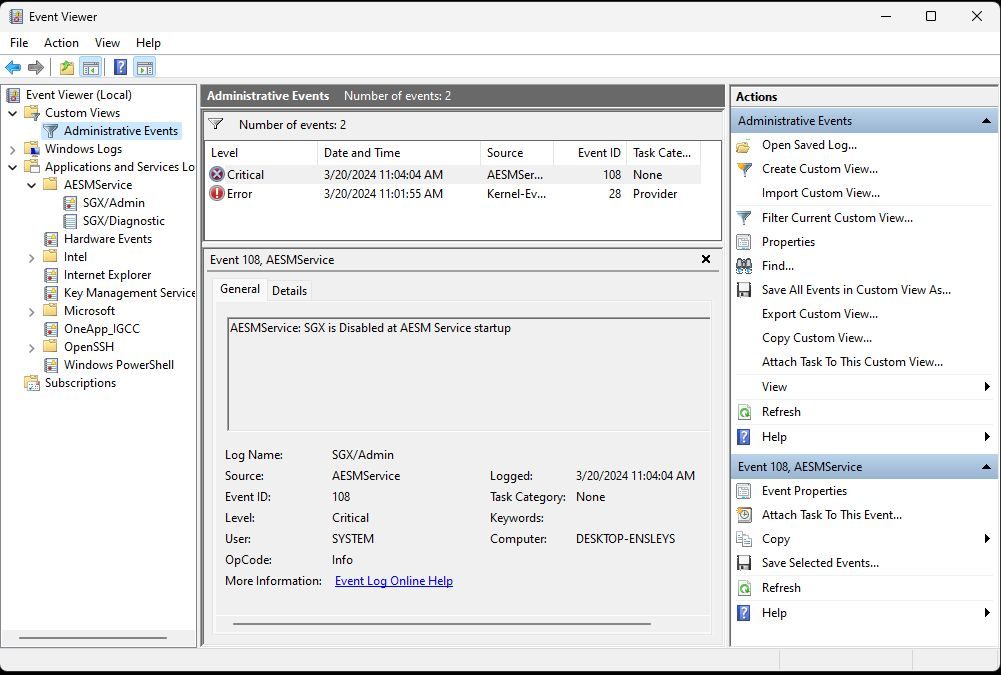Select SGX/Admin log in tree
The height and width of the screenshot is (675, 1001).
click(114, 203)
